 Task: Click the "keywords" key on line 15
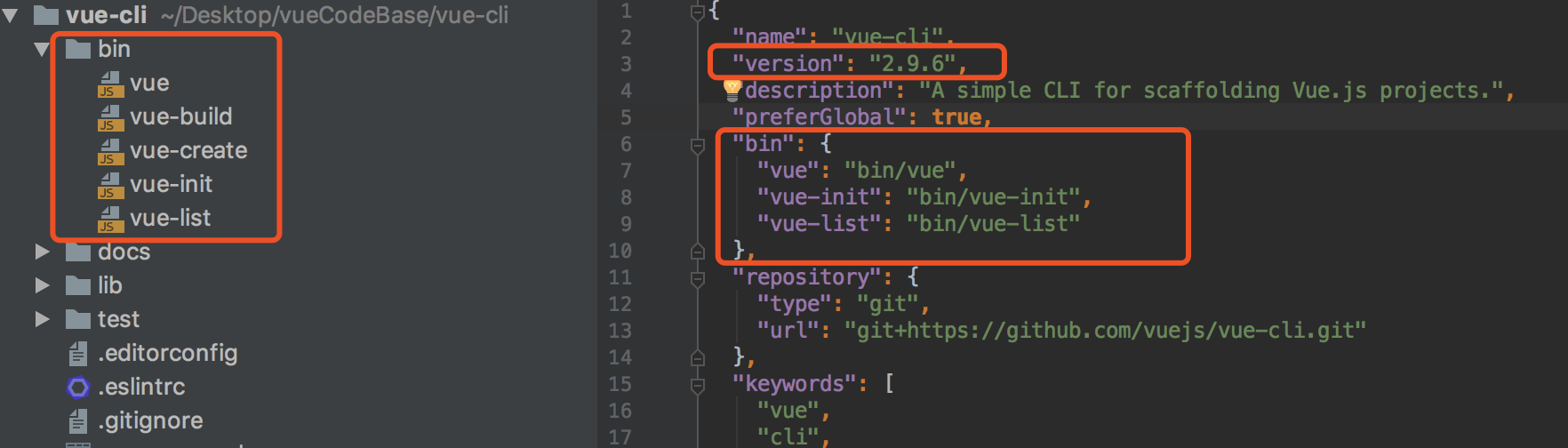coord(800,384)
